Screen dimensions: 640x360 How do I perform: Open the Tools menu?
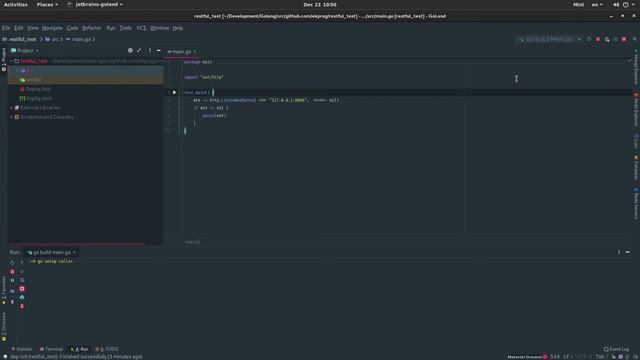(126, 28)
